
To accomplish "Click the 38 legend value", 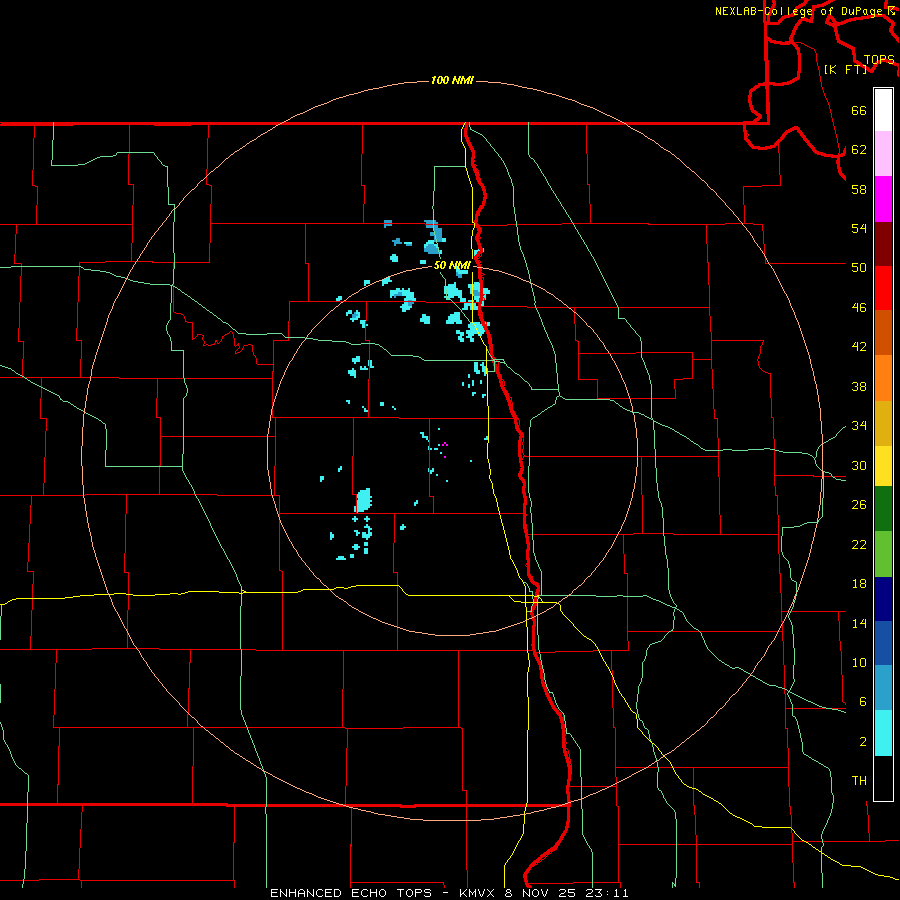I will click(859, 386).
